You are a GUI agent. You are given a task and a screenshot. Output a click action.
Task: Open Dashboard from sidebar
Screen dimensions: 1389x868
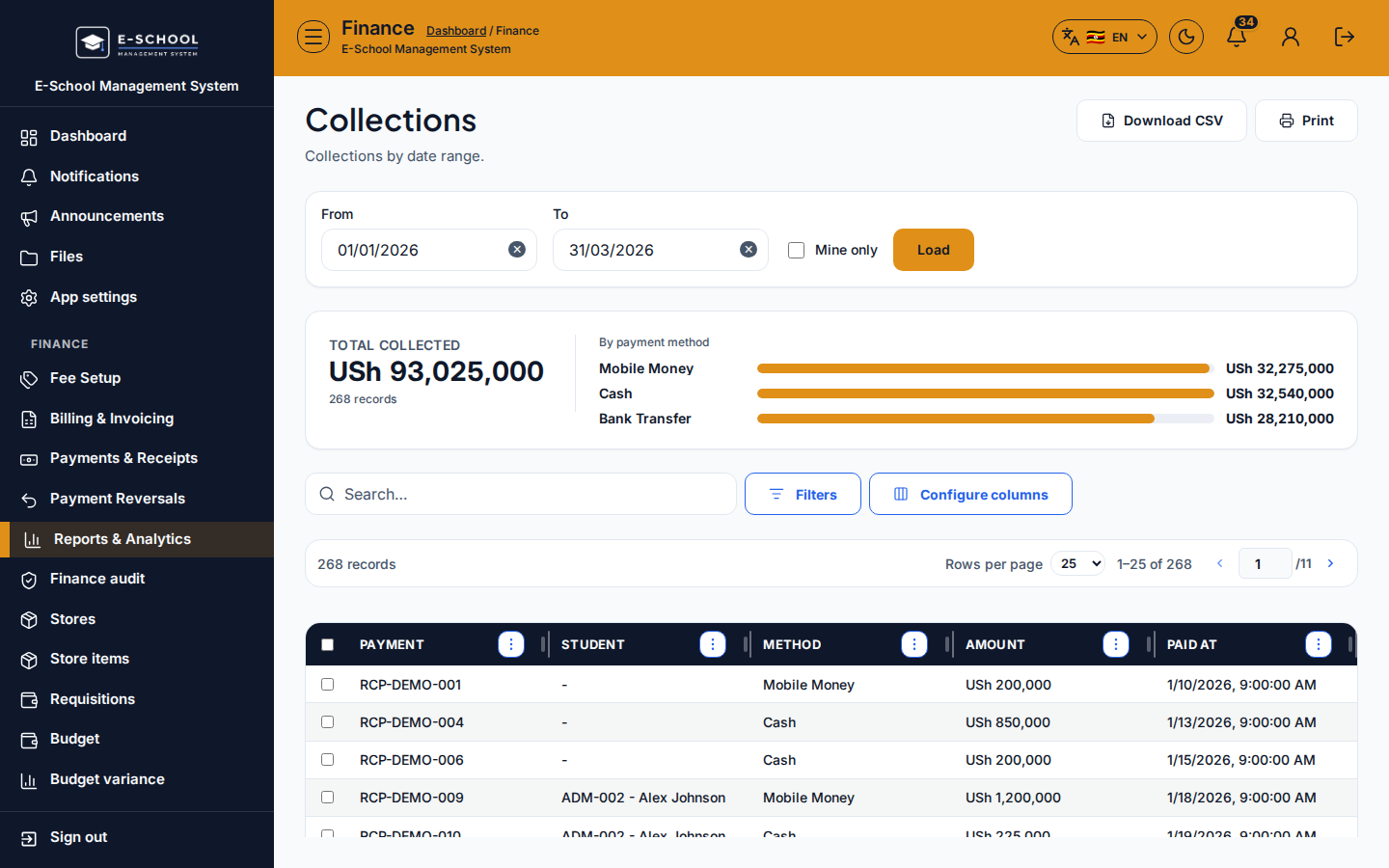coord(137,136)
